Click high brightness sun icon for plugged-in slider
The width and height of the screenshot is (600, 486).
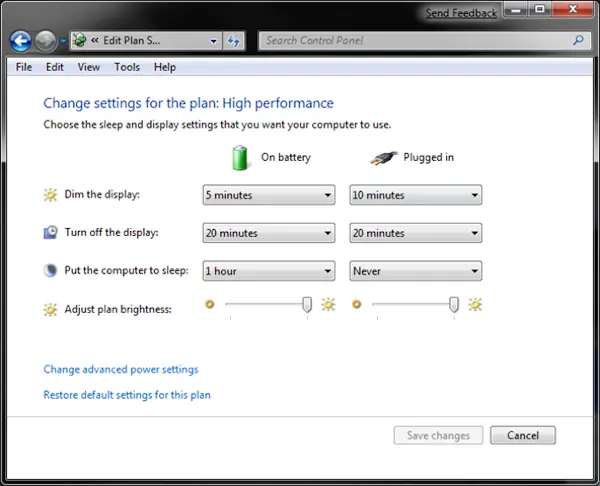coord(475,305)
